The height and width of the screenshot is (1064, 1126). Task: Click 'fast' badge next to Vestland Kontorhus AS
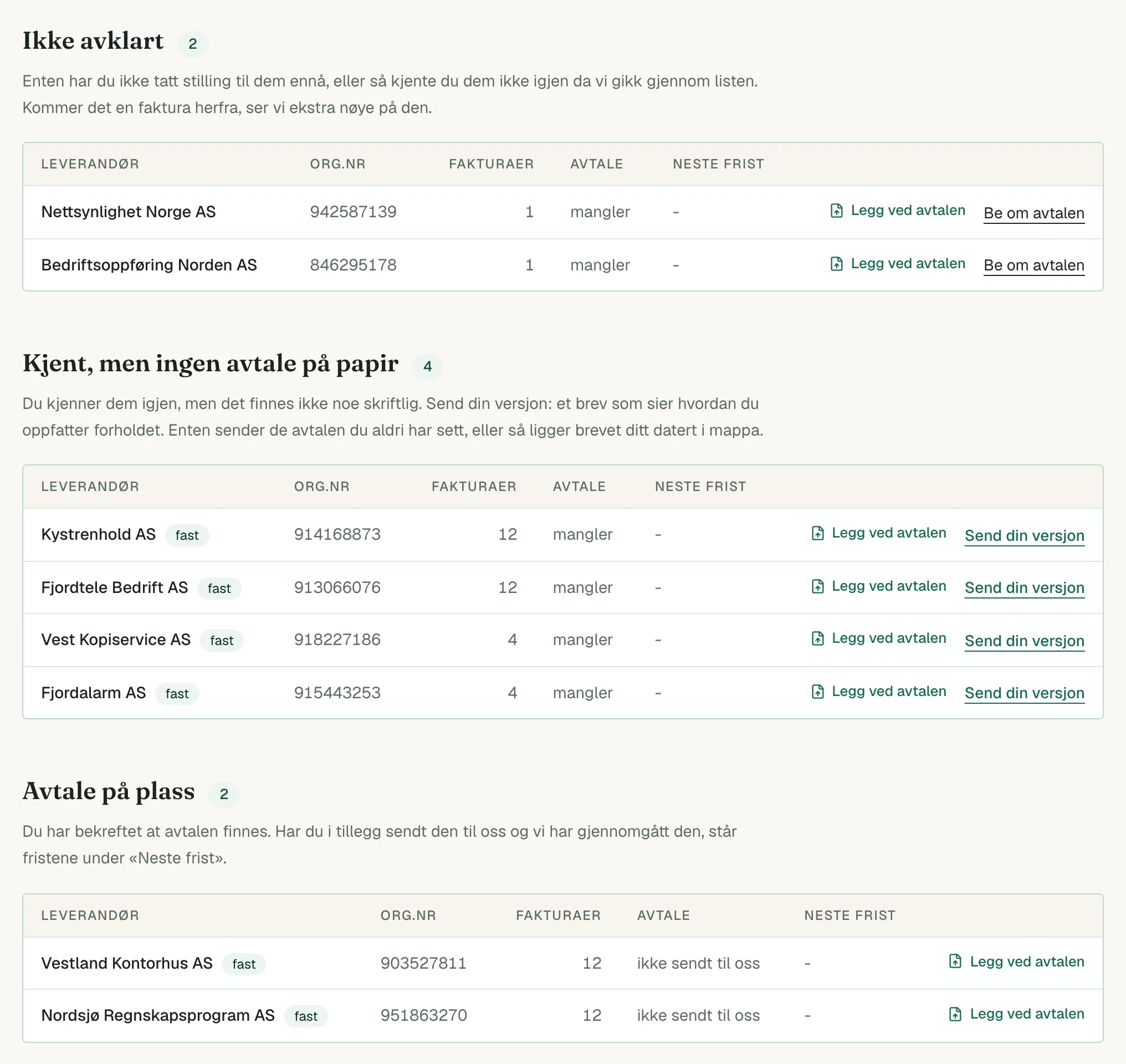(244, 964)
